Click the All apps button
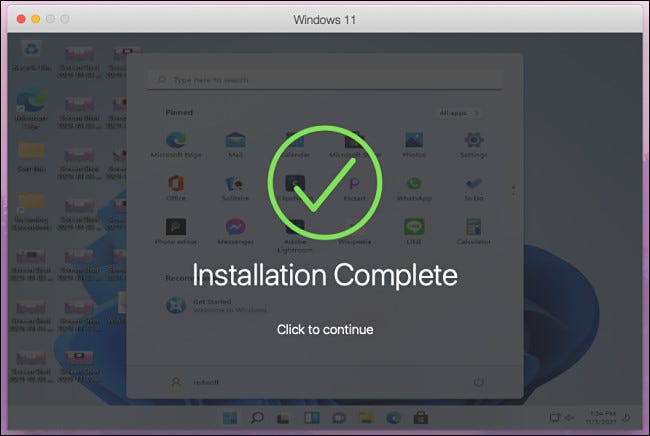This screenshot has height=436, width=650. [x=458, y=113]
